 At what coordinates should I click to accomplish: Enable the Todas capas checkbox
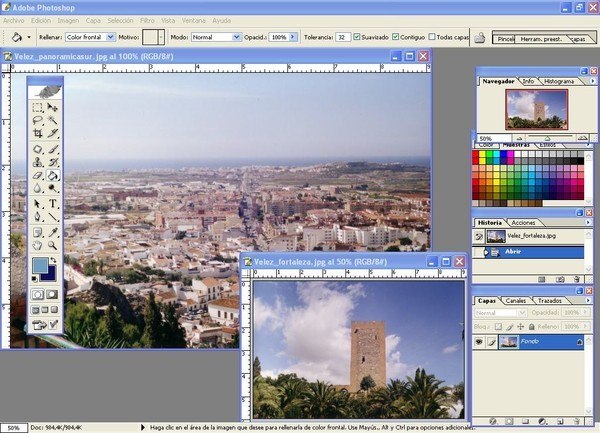[x=433, y=37]
